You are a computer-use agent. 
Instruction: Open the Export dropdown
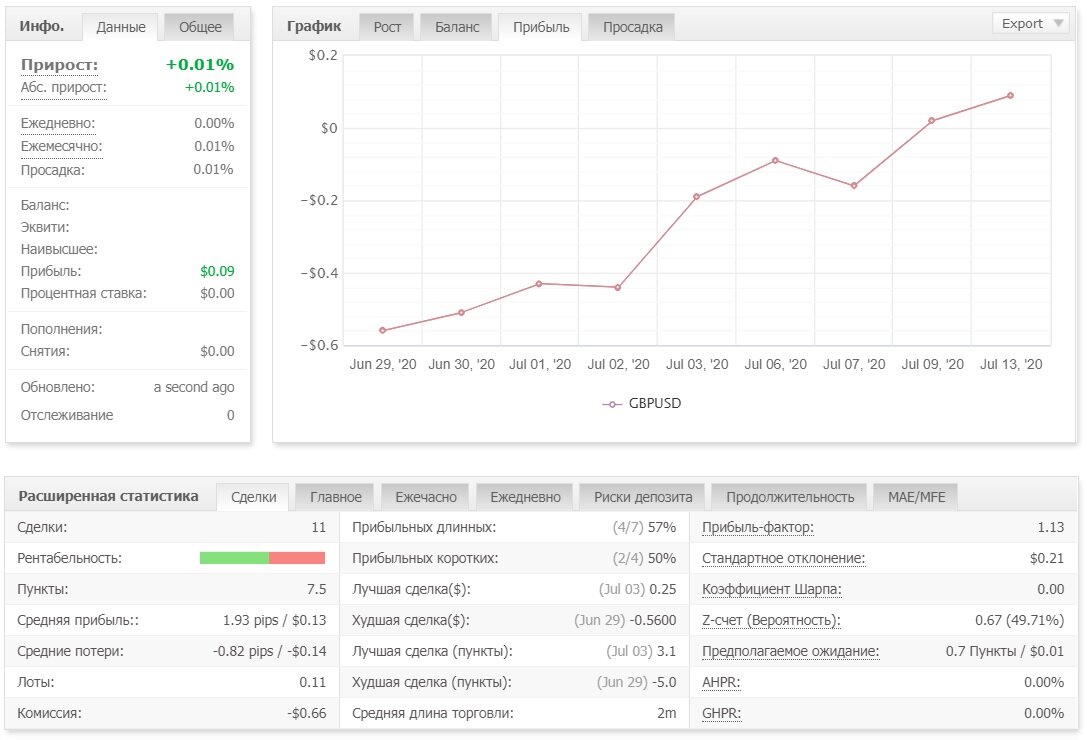[x=1032, y=24]
